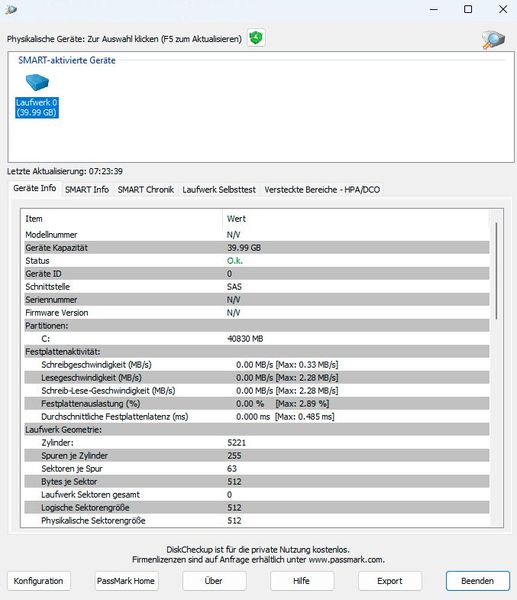The image size is (517, 600).
Task: Click the Hilfe button
Action: coord(302,581)
